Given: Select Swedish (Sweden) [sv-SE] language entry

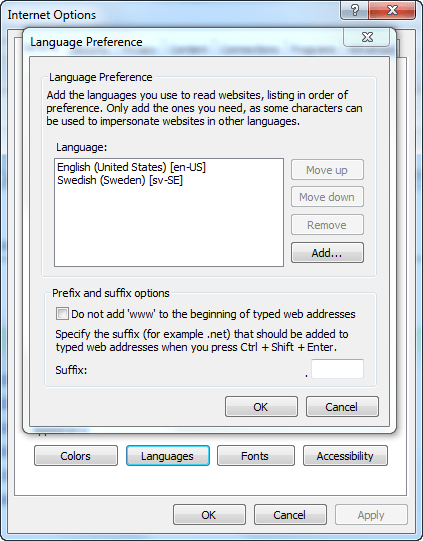Looking at the screenshot, I should (x=120, y=180).
